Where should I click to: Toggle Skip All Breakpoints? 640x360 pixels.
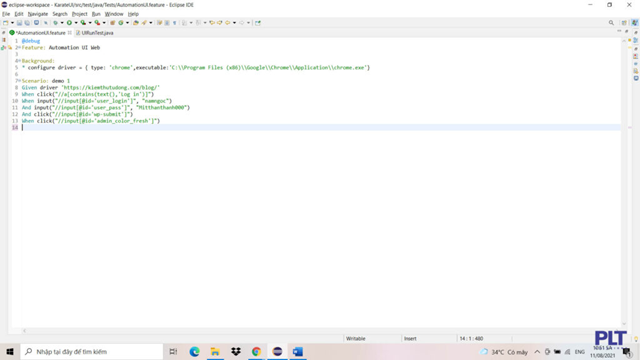(46, 23)
